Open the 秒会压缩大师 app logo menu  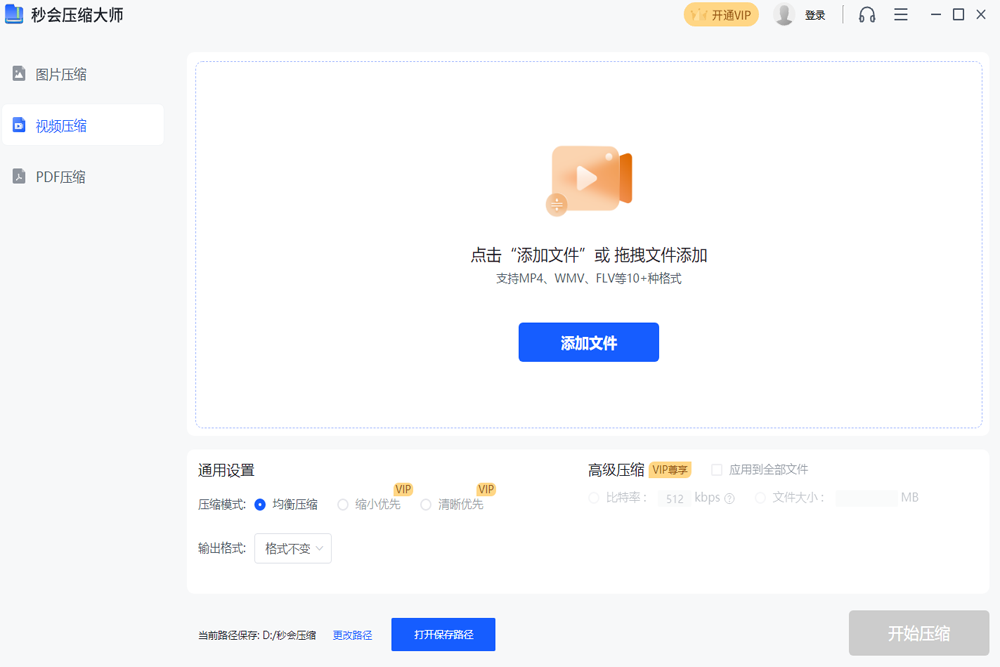14,14
